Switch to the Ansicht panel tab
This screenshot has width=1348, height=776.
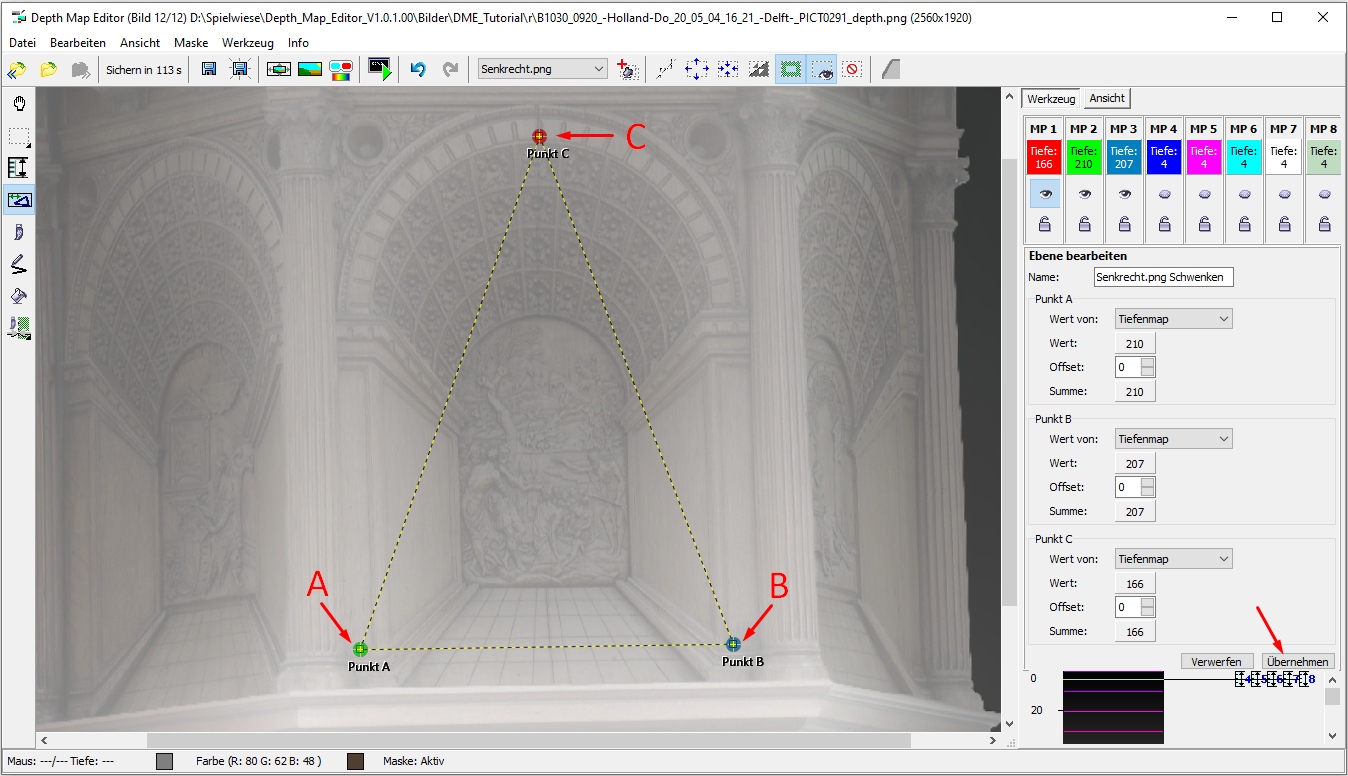point(1107,98)
